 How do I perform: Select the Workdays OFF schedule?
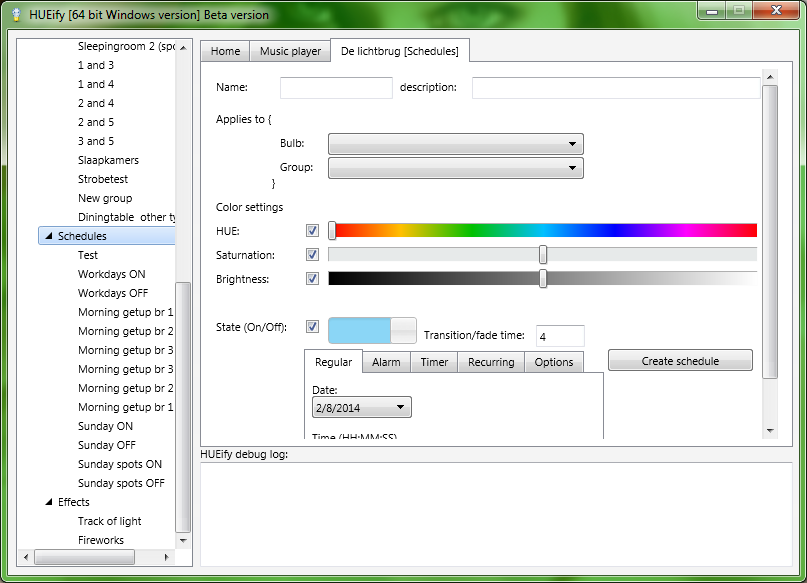click(x=113, y=293)
